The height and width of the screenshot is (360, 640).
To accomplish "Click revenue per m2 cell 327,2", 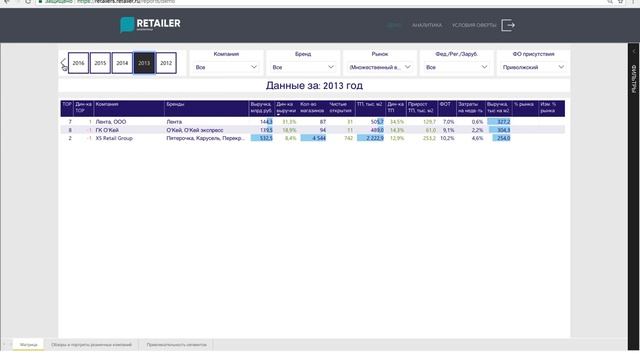I will 499,122.
